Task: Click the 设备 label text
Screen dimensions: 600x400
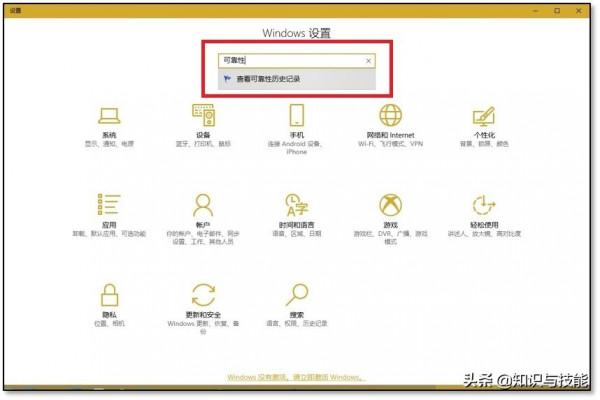Action: tap(203, 135)
